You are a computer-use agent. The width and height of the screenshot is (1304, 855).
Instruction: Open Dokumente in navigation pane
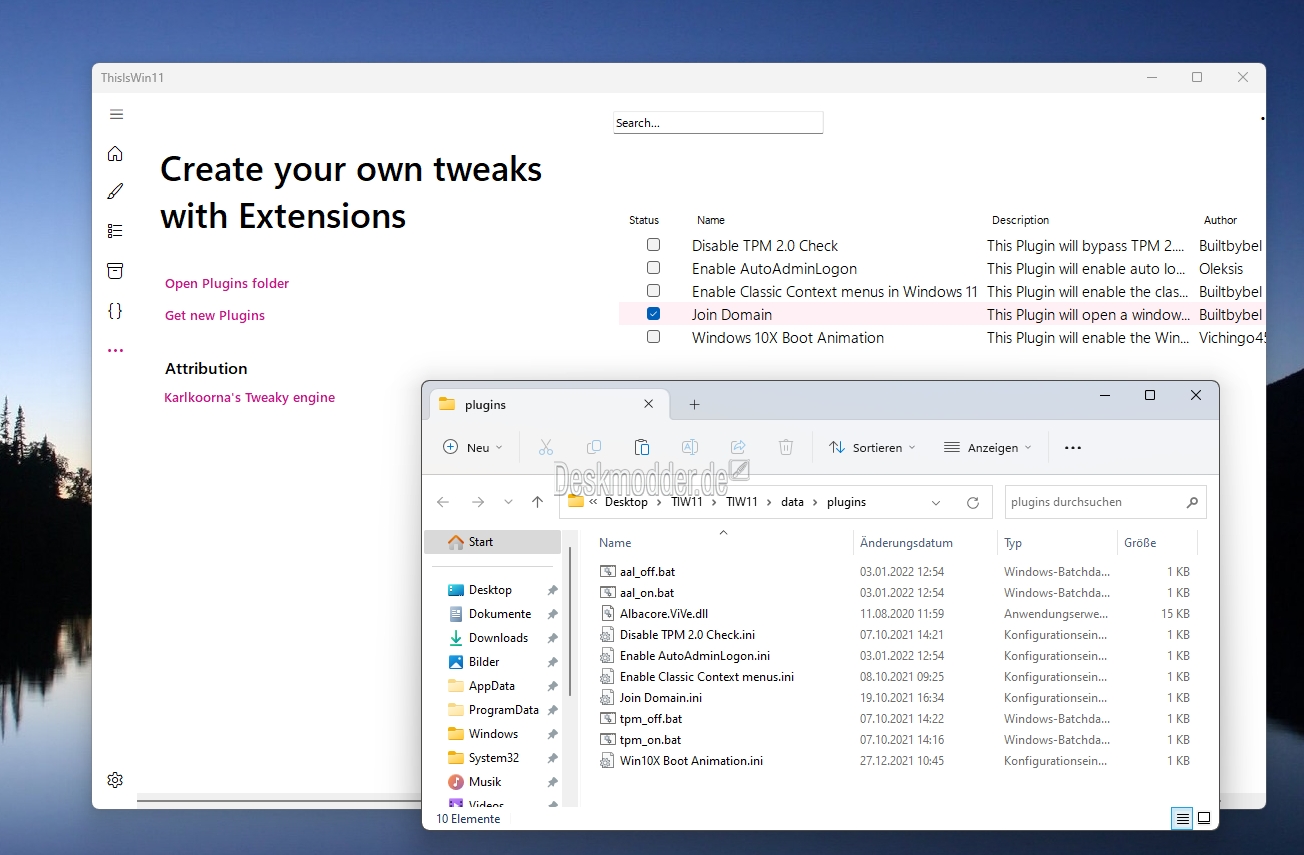pyautogui.click(x=500, y=614)
